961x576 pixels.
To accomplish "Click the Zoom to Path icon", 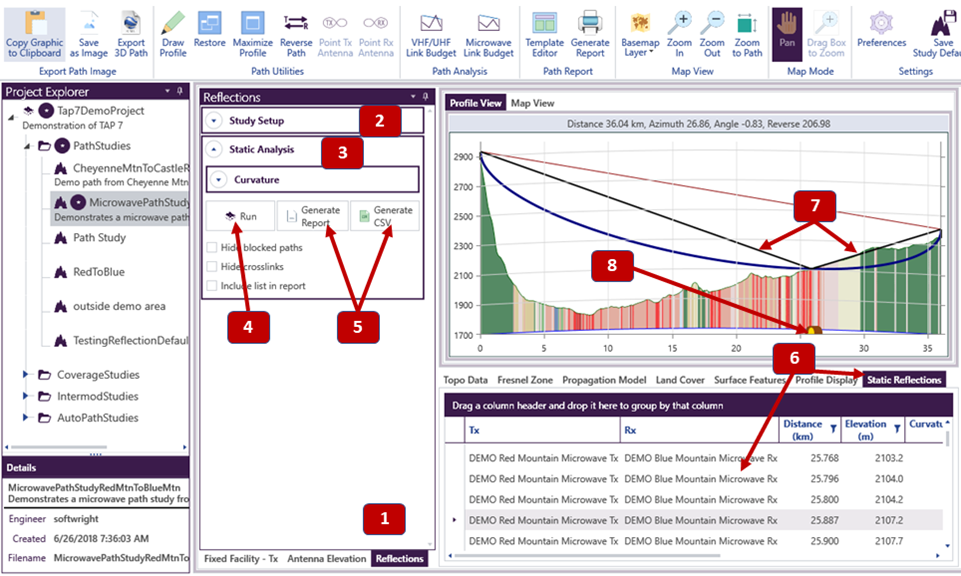I will (x=746, y=22).
